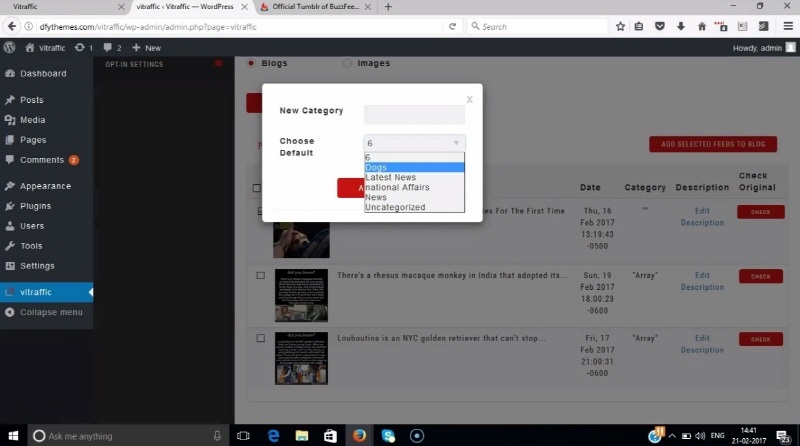This screenshot has height=446, width=800.
Task: Open the Action Center notifications icon
Action: pyautogui.click(x=783, y=436)
